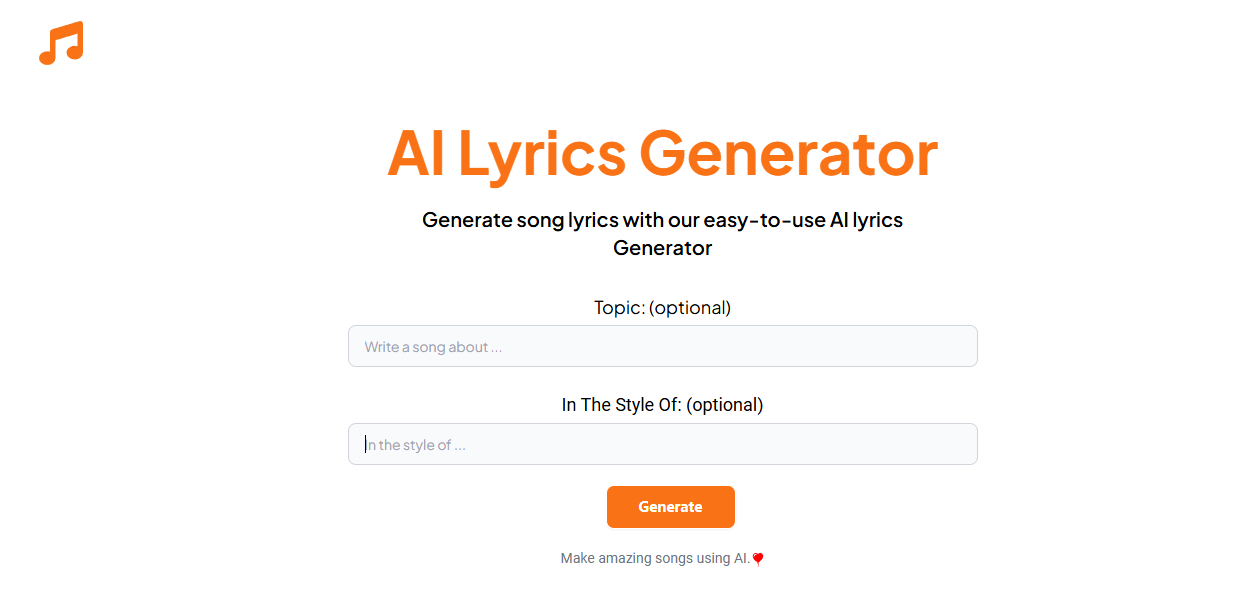This screenshot has height=614, width=1259.
Task: Click the heart emoji after 'using AI.'
Action: point(758,559)
